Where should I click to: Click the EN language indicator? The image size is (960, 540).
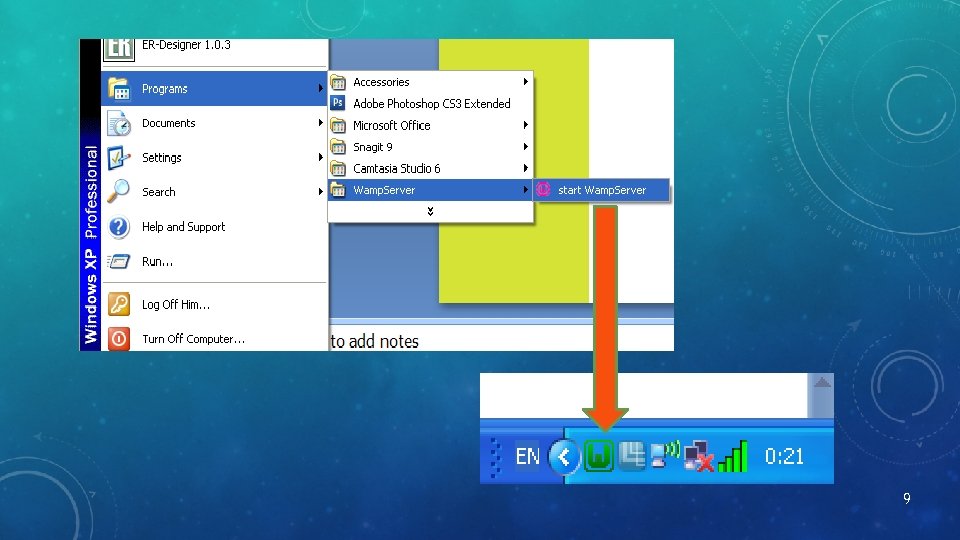tap(527, 456)
